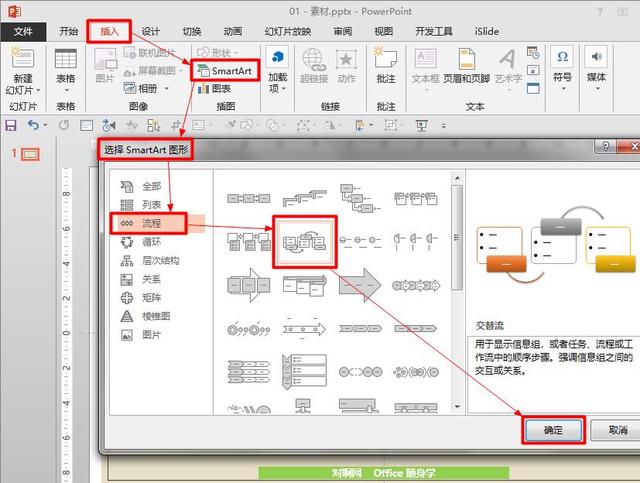Switch to the 设计 ribbon tab
This screenshot has width=640, height=483.
tap(151, 31)
